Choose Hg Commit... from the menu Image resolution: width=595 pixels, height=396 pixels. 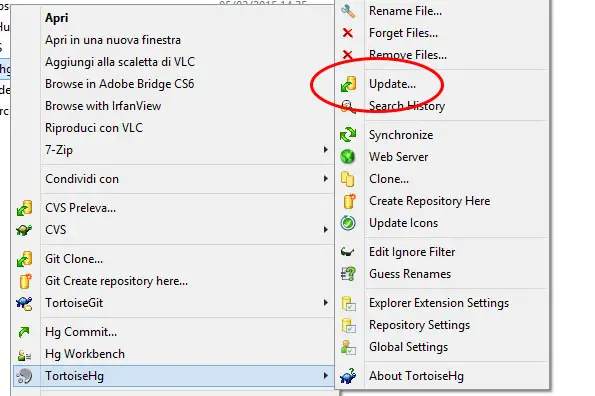coord(81,332)
